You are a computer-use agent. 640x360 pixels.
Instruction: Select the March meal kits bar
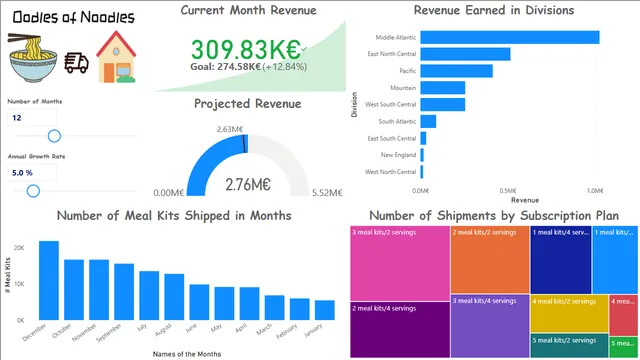[275, 308]
